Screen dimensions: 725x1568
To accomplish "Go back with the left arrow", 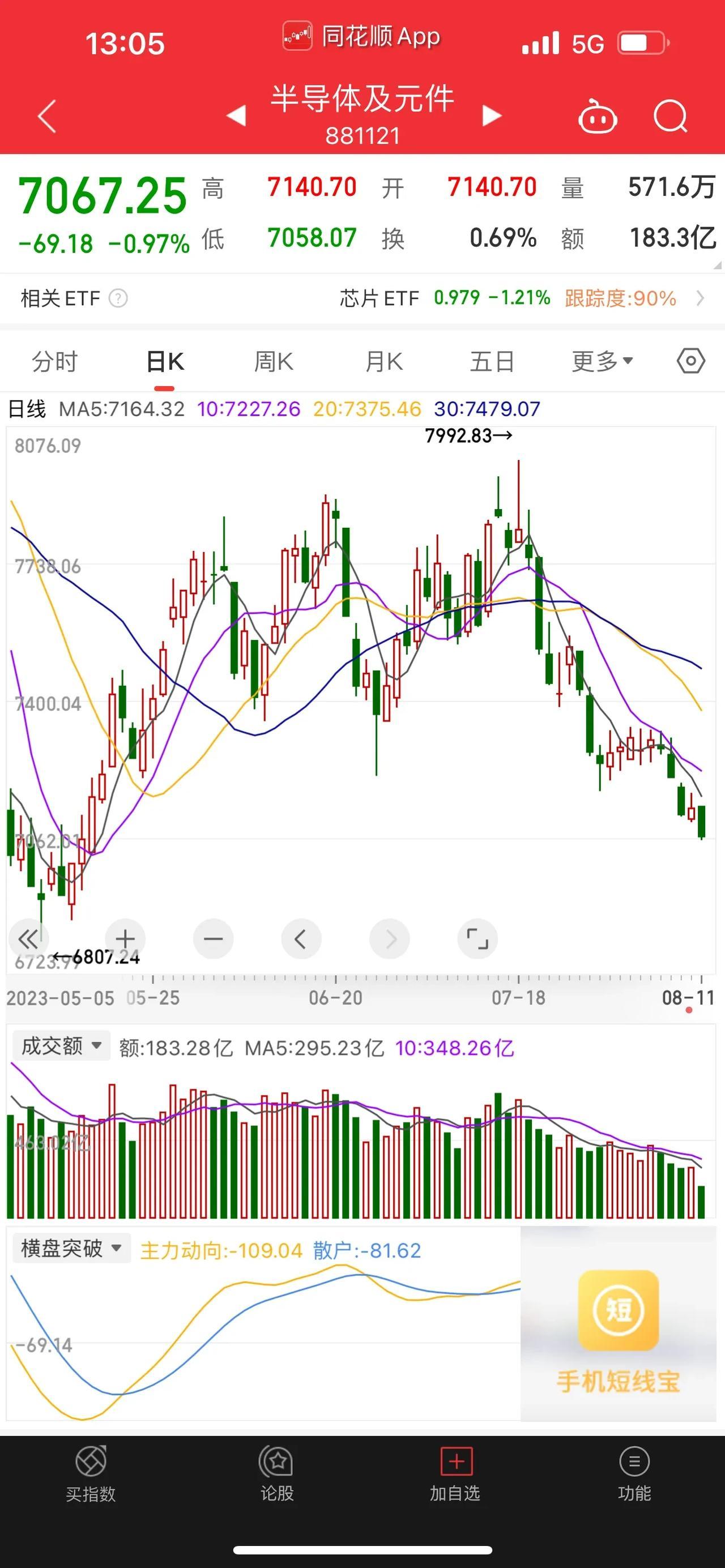I will coord(47,116).
